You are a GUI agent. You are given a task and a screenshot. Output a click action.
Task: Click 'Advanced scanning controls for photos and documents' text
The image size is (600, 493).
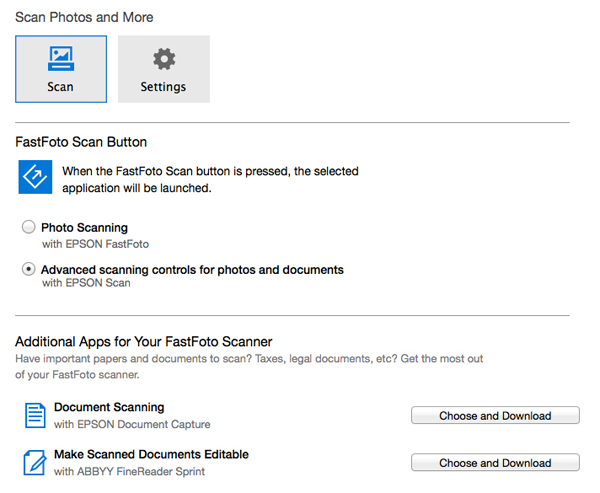point(192,270)
